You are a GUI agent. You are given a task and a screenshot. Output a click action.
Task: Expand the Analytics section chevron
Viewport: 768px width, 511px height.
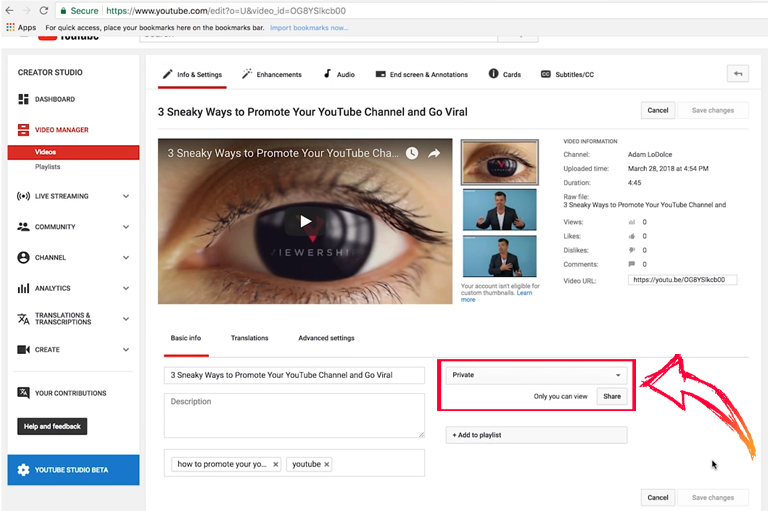[x=126, y=288]
